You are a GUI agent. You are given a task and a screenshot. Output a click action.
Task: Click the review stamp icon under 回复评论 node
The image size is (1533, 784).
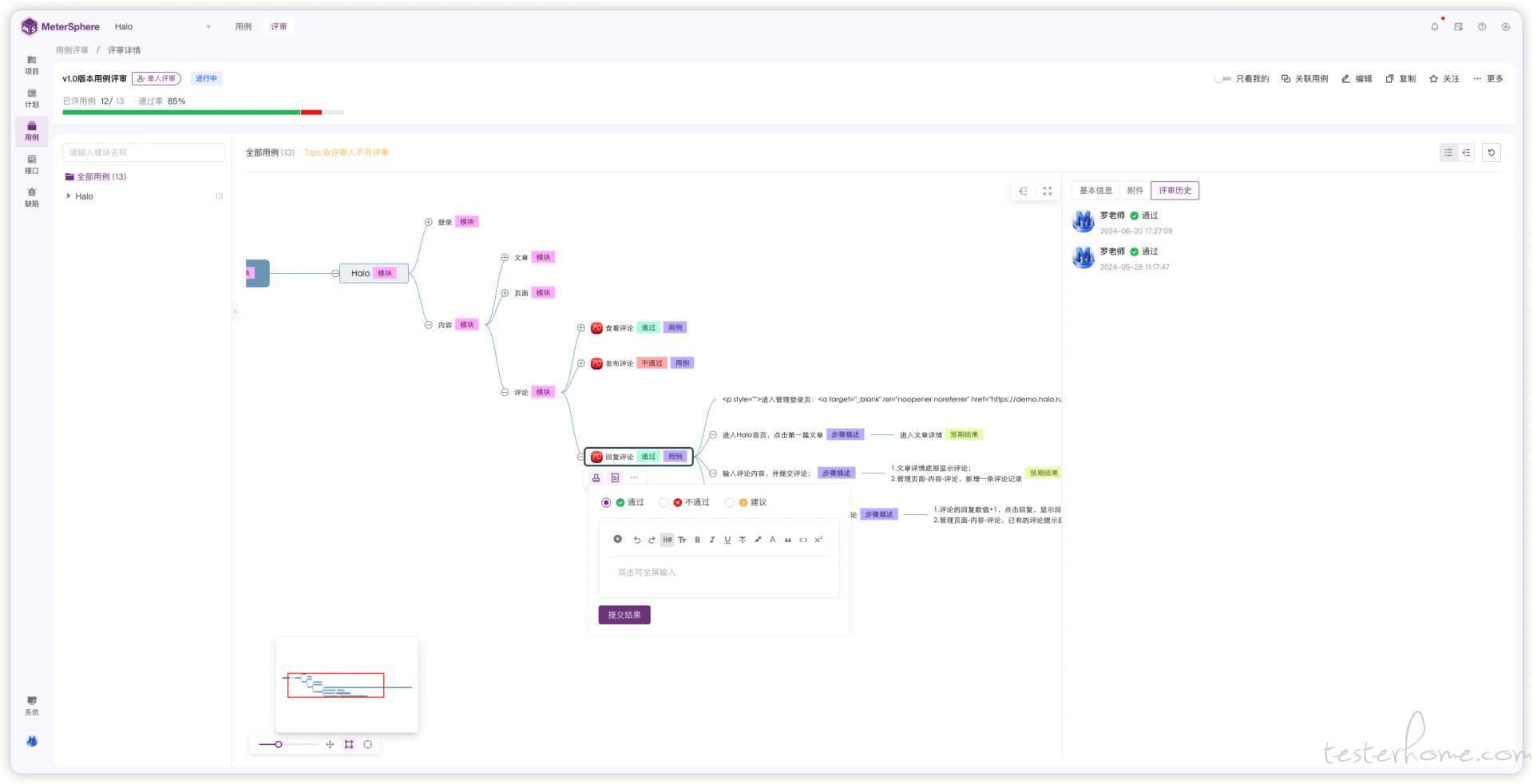(596, 477)
